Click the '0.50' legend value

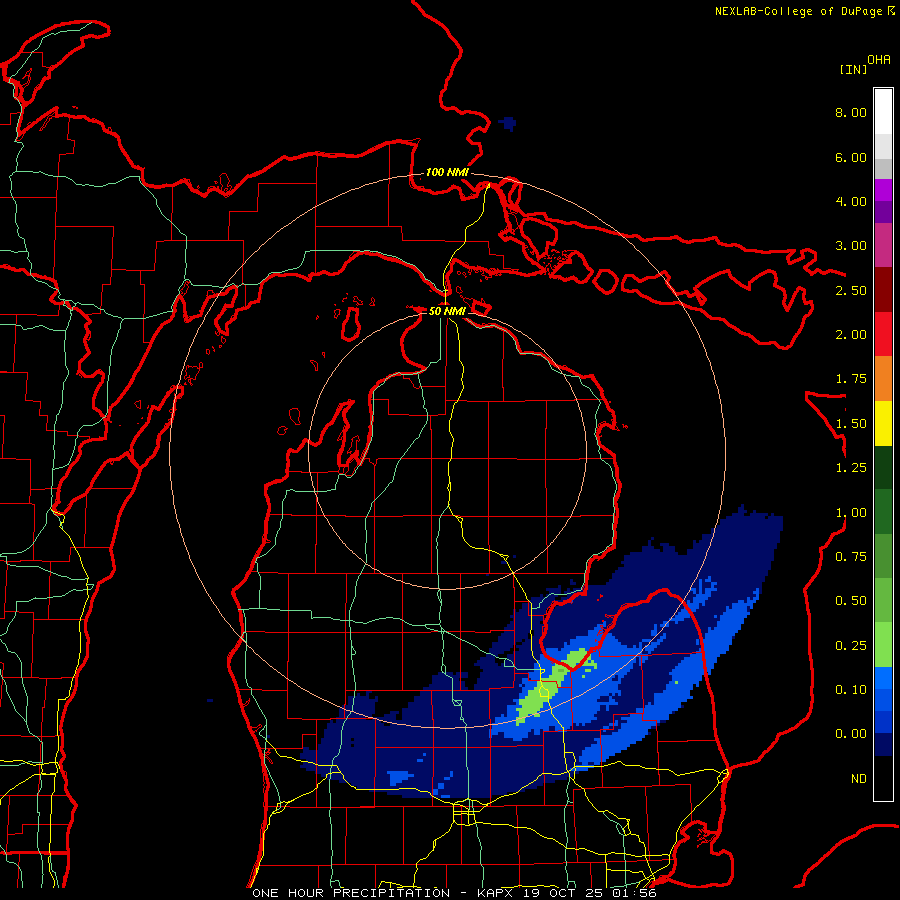[851, 601]
